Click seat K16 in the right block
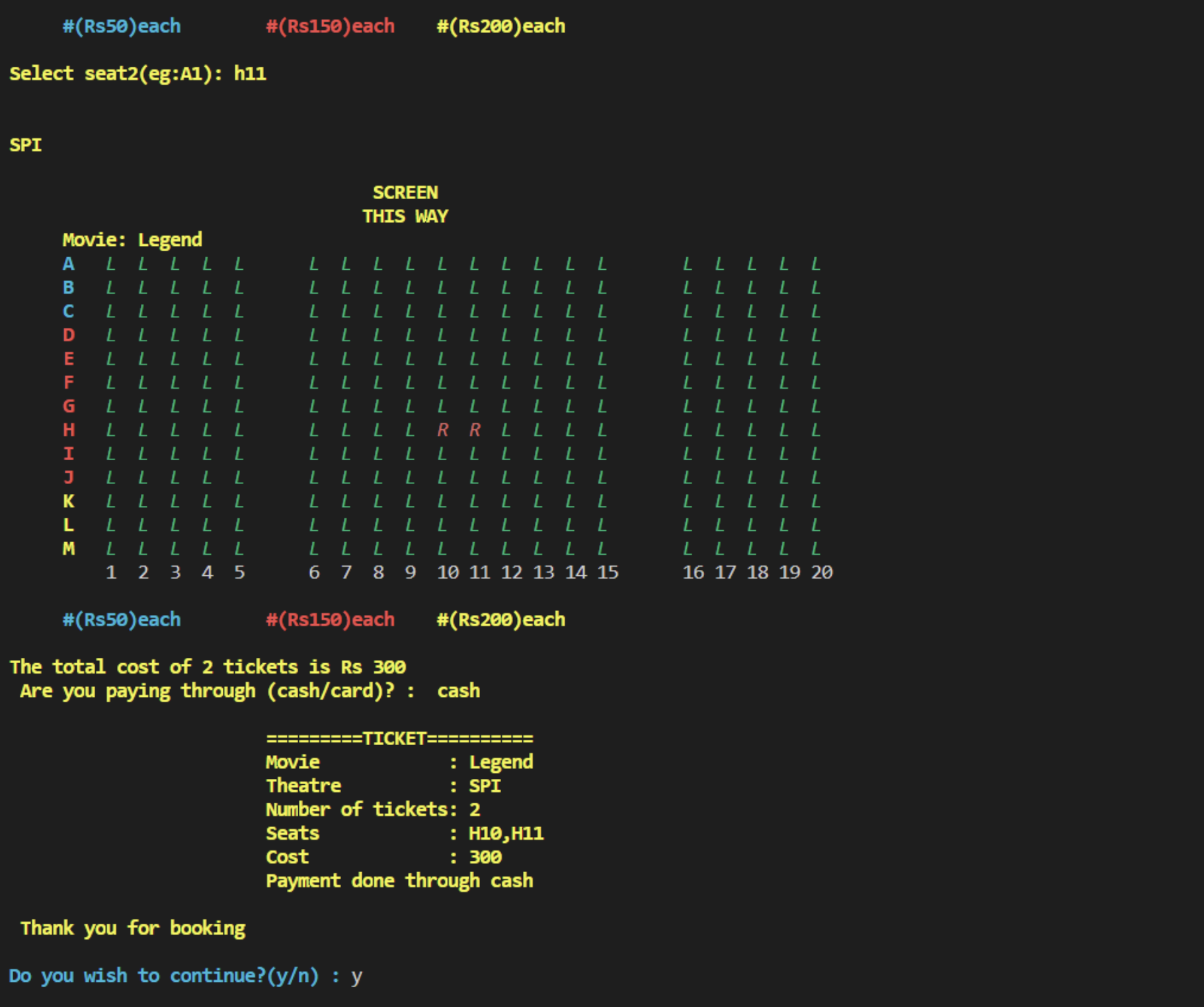This screenshot has width=1204, height=1007. pyautogui.click(x=688, y=501)
